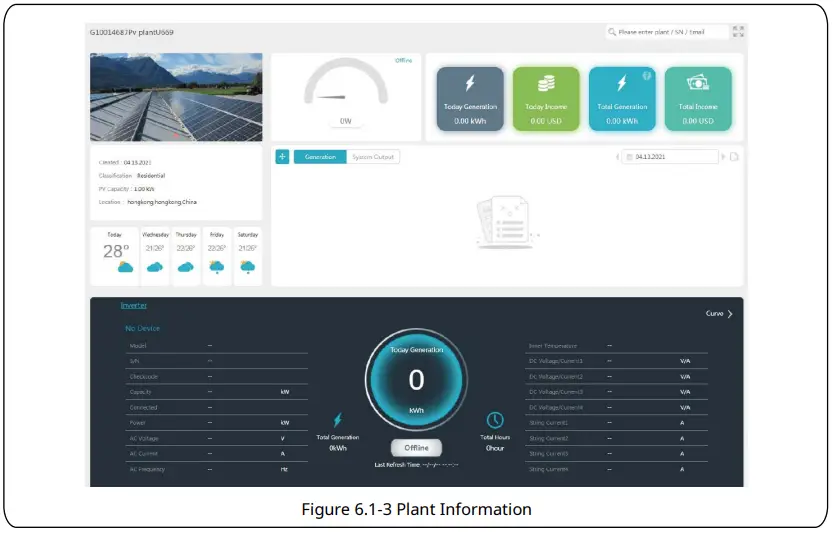Click PV Capacity 1.00 kW text
The height and width of the screenshot is (533, 834).
point(127,189)
